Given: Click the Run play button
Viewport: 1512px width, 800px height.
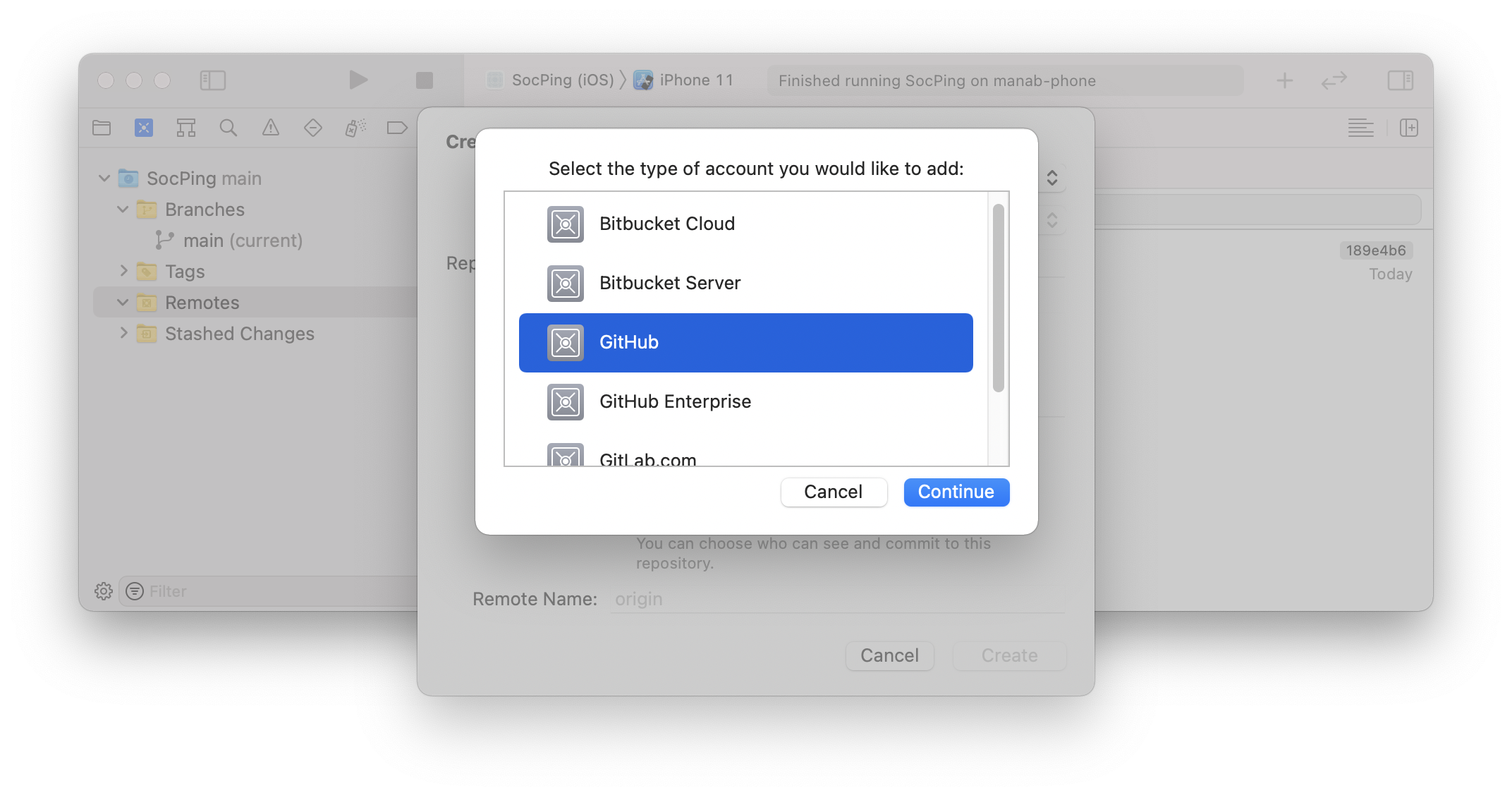Looking at the screenshot, I should pos(358,80).
